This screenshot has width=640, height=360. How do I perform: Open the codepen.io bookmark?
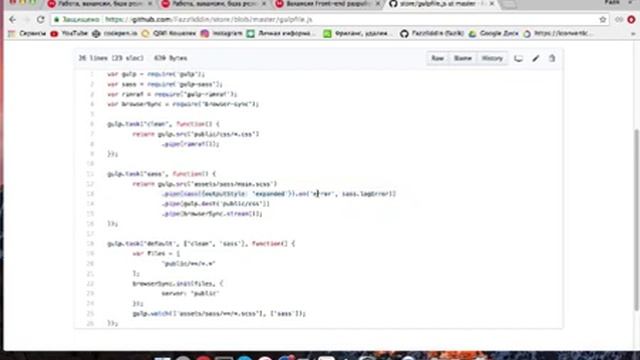115,33
